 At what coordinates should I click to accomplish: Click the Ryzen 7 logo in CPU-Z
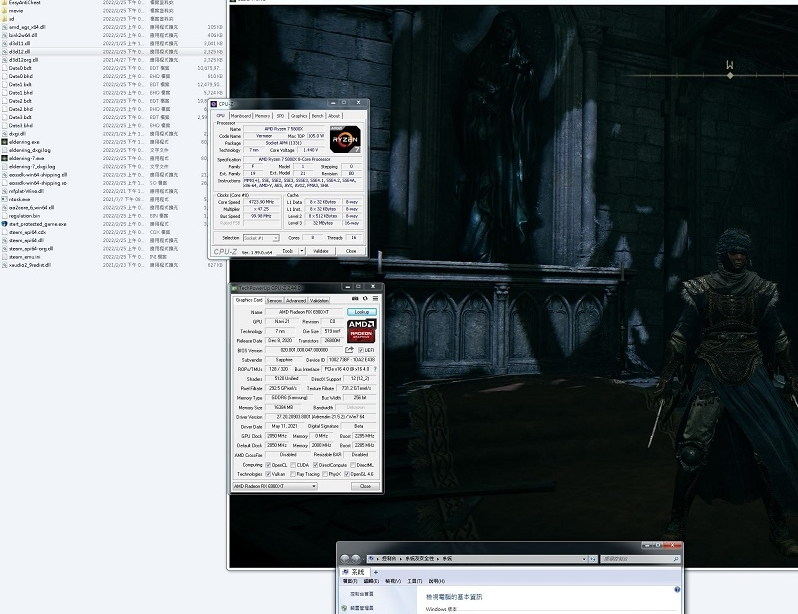pos(343,138)
